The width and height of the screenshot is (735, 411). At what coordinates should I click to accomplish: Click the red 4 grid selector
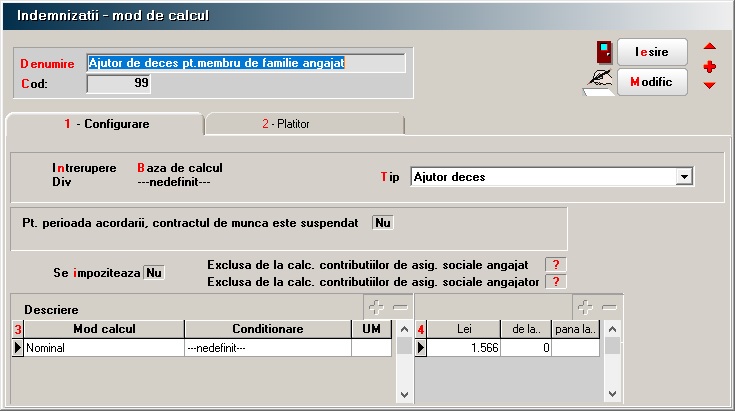421,329
